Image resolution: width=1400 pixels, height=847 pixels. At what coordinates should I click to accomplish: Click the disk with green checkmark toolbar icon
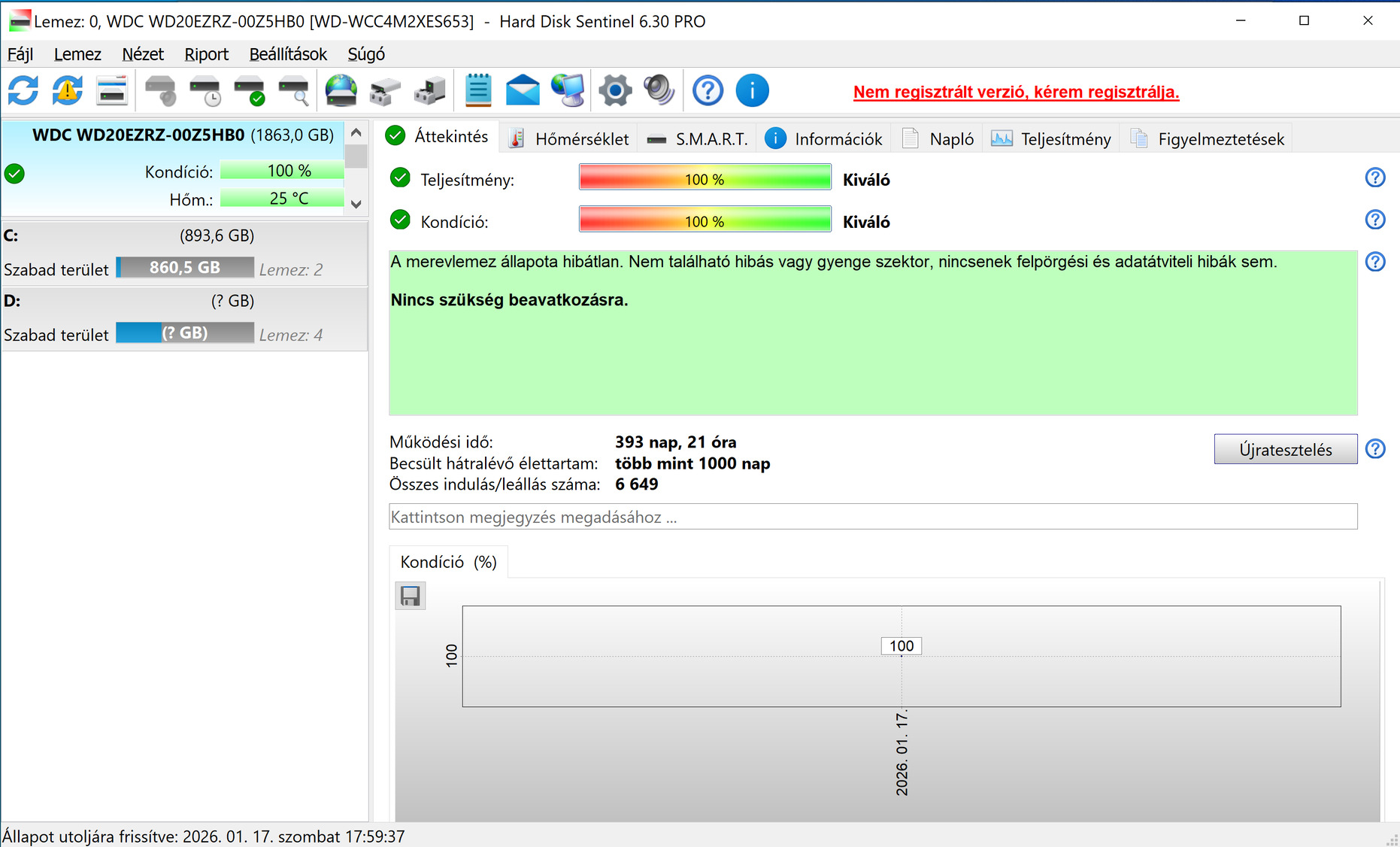(x=249, y=91)
